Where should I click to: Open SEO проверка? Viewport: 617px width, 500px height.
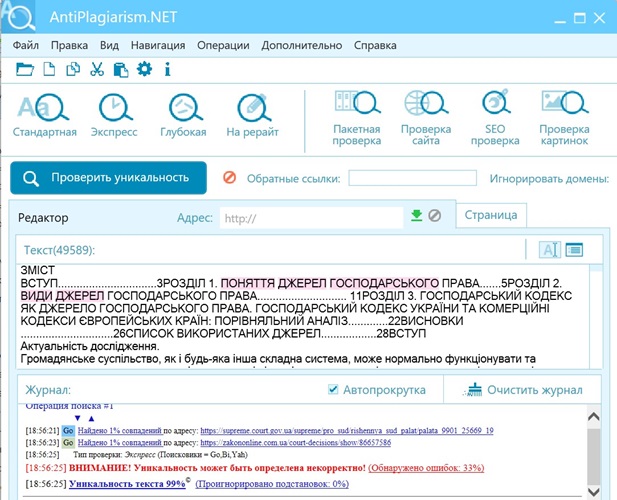[x=495, y=118]
